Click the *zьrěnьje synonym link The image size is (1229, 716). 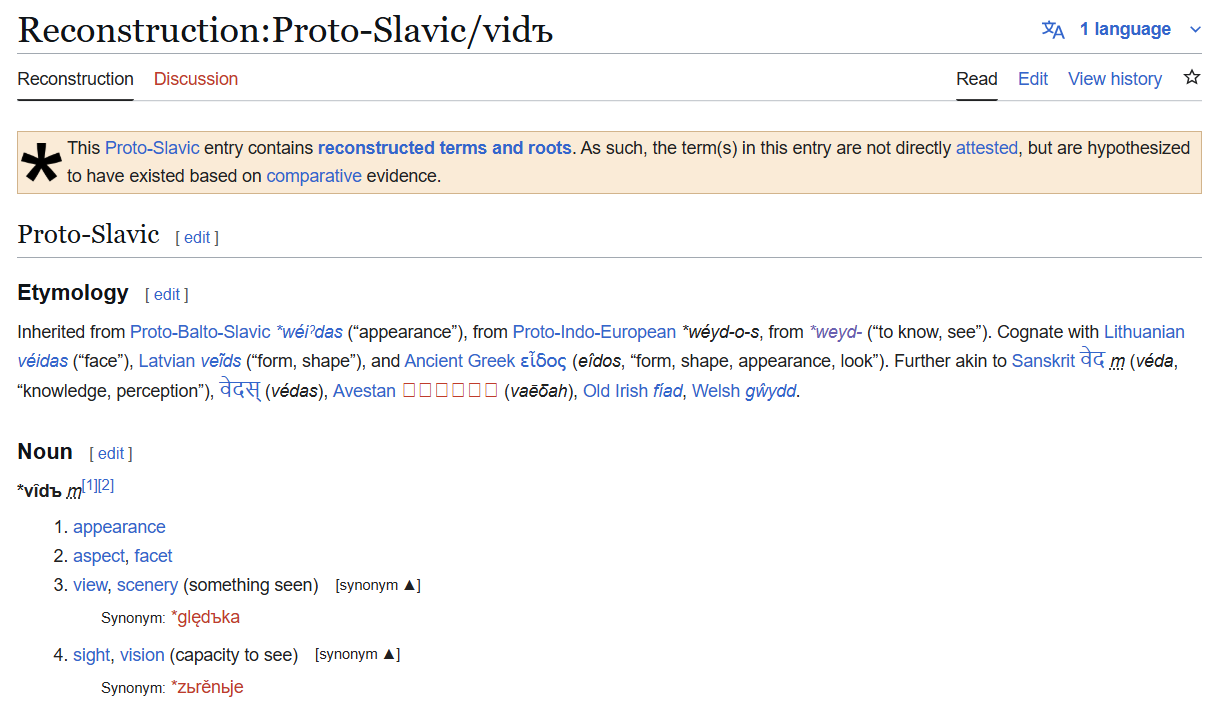click(x=207, y=687)
